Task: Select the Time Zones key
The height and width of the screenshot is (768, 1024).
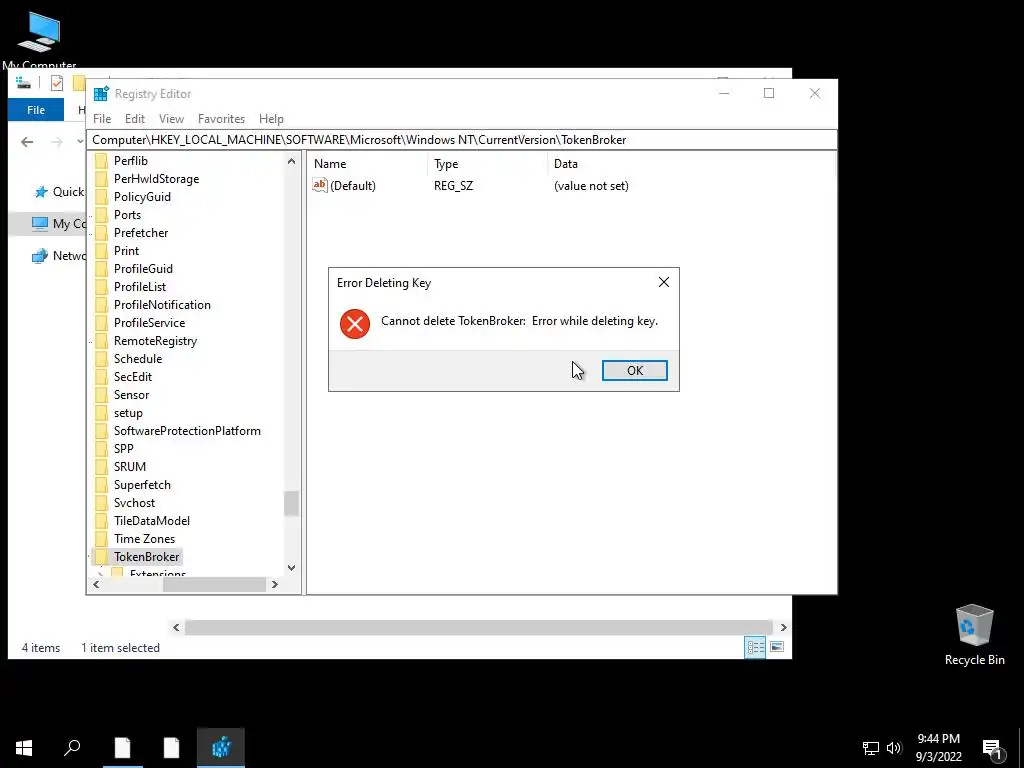Action: (144, 539)
